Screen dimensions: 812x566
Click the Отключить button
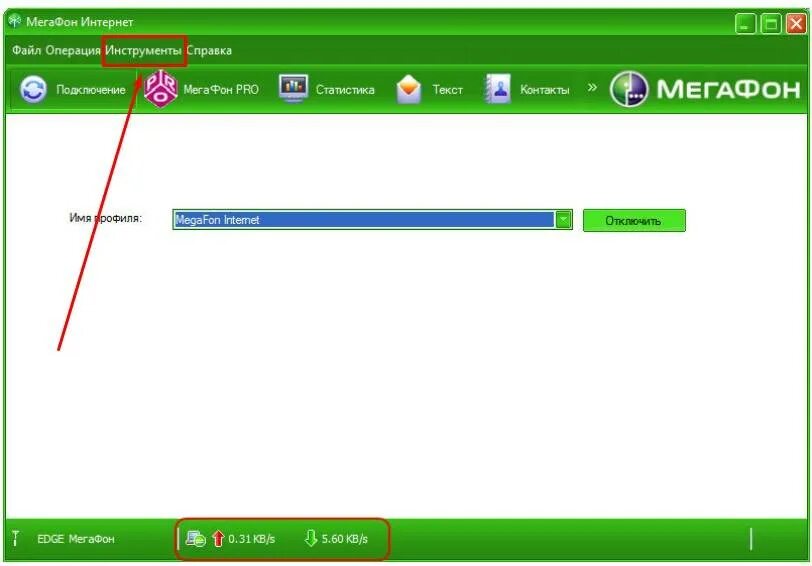[634, 221]
